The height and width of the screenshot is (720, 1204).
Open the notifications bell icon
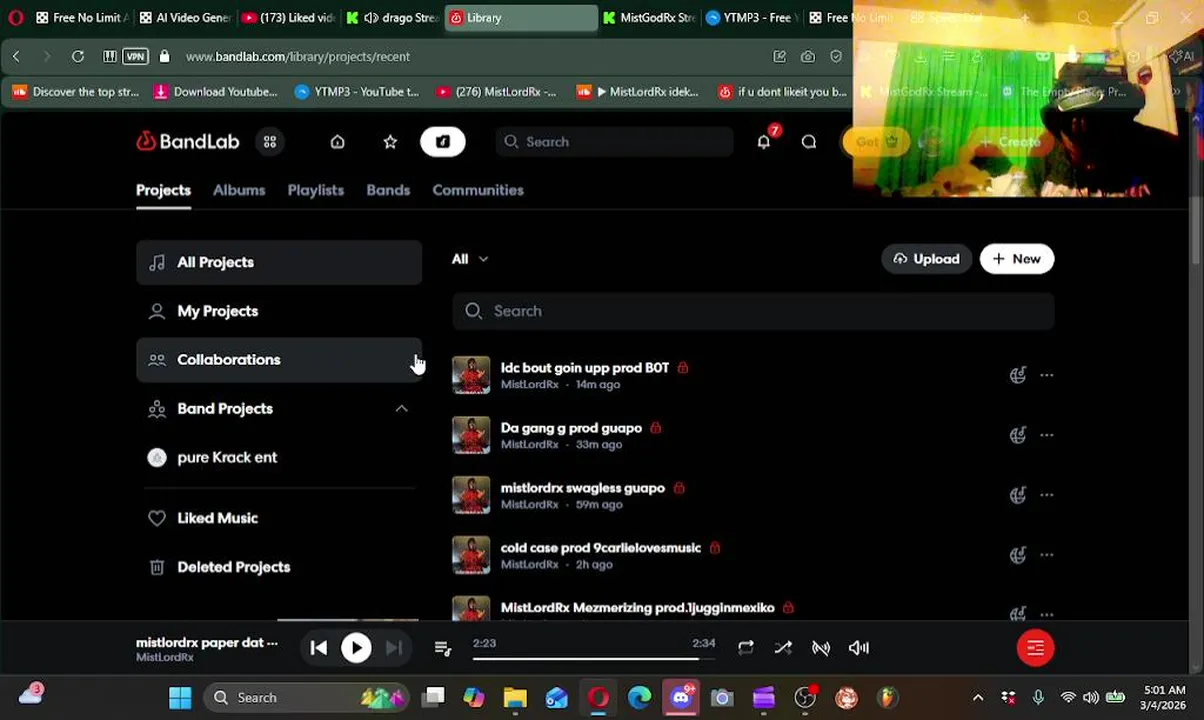point(764,142)
